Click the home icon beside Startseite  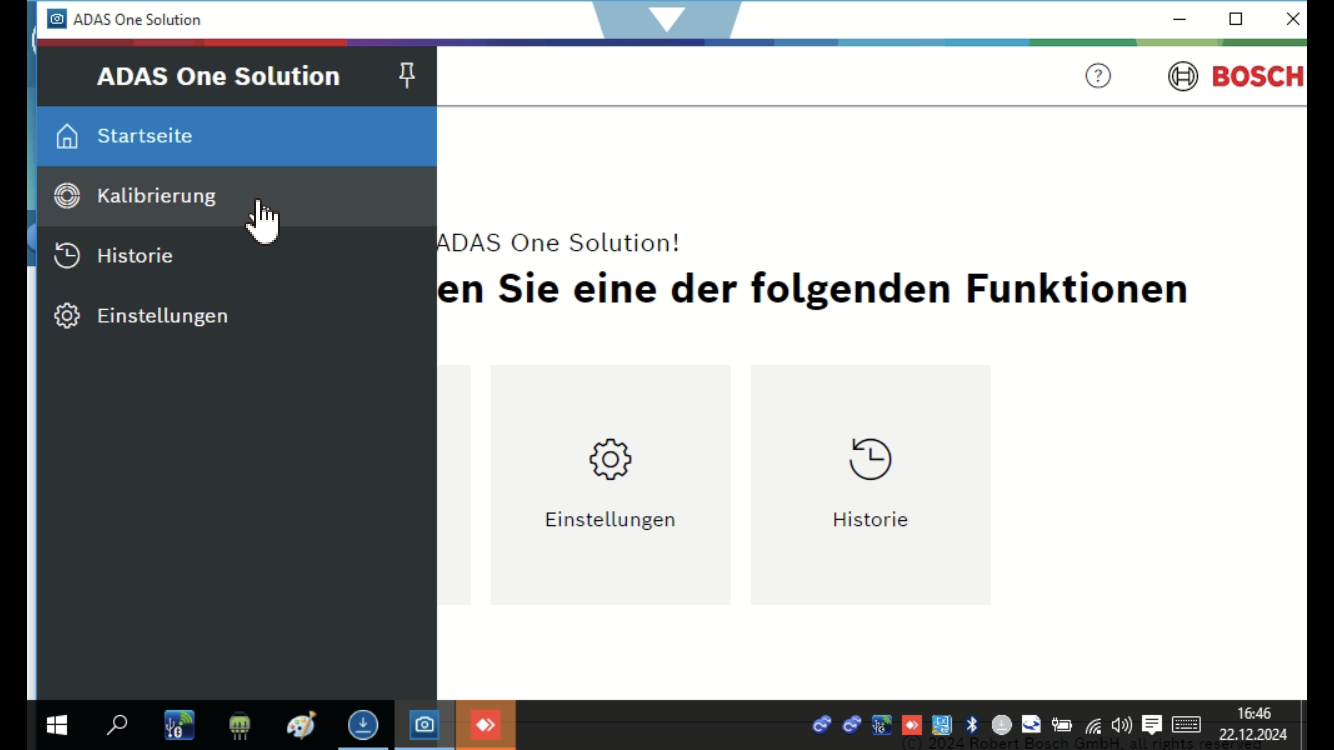[x=67, y=136]
